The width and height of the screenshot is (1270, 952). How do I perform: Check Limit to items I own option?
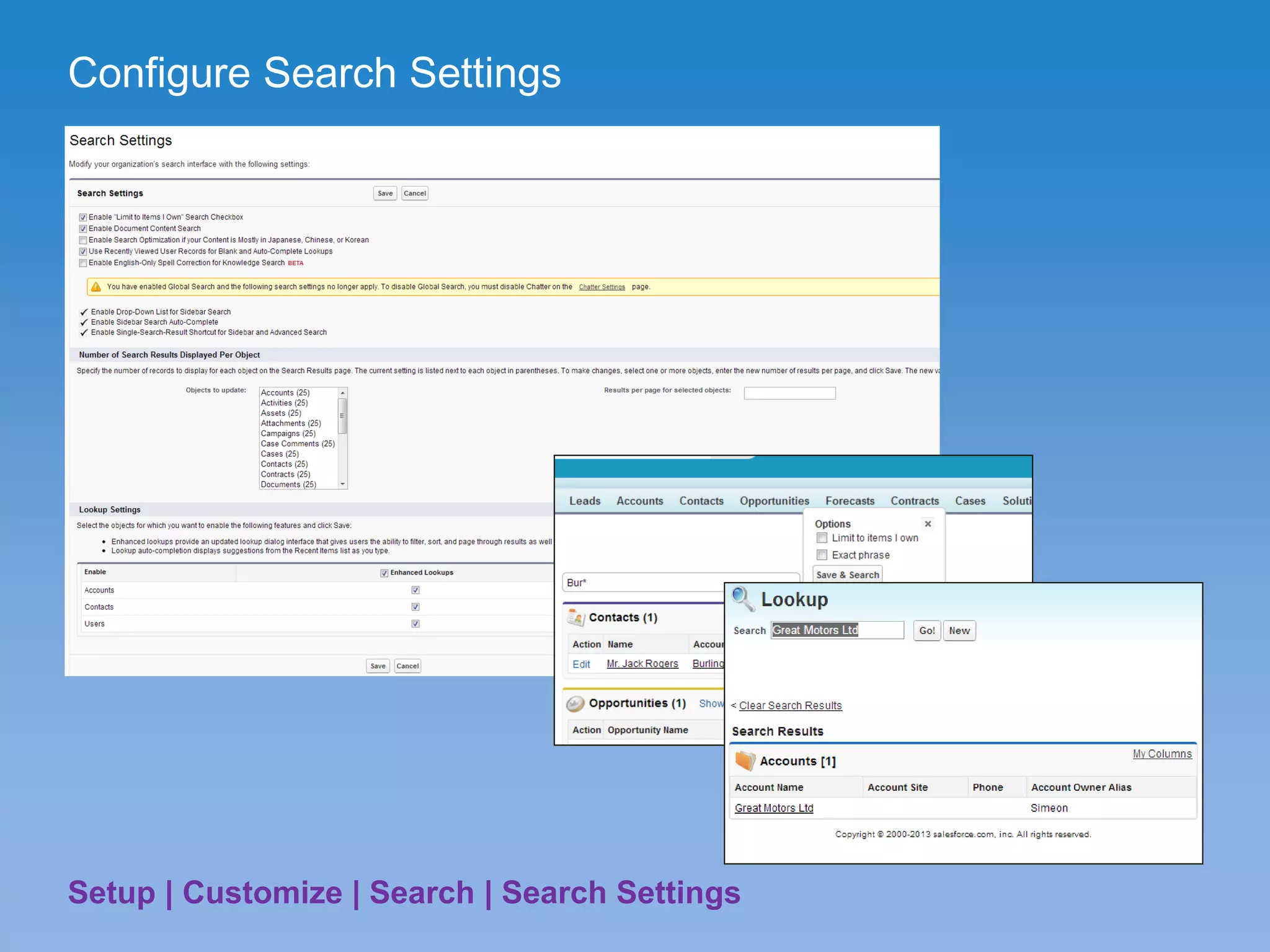822,538
